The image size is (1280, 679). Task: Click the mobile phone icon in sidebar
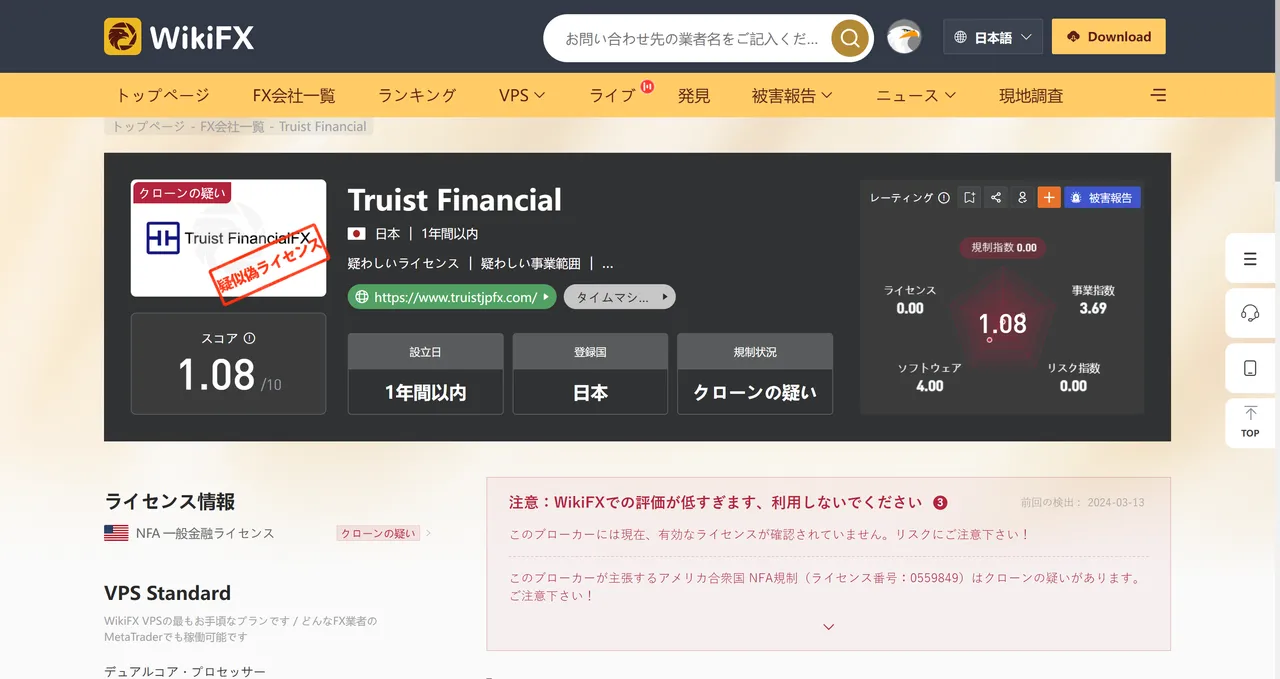1250,368
